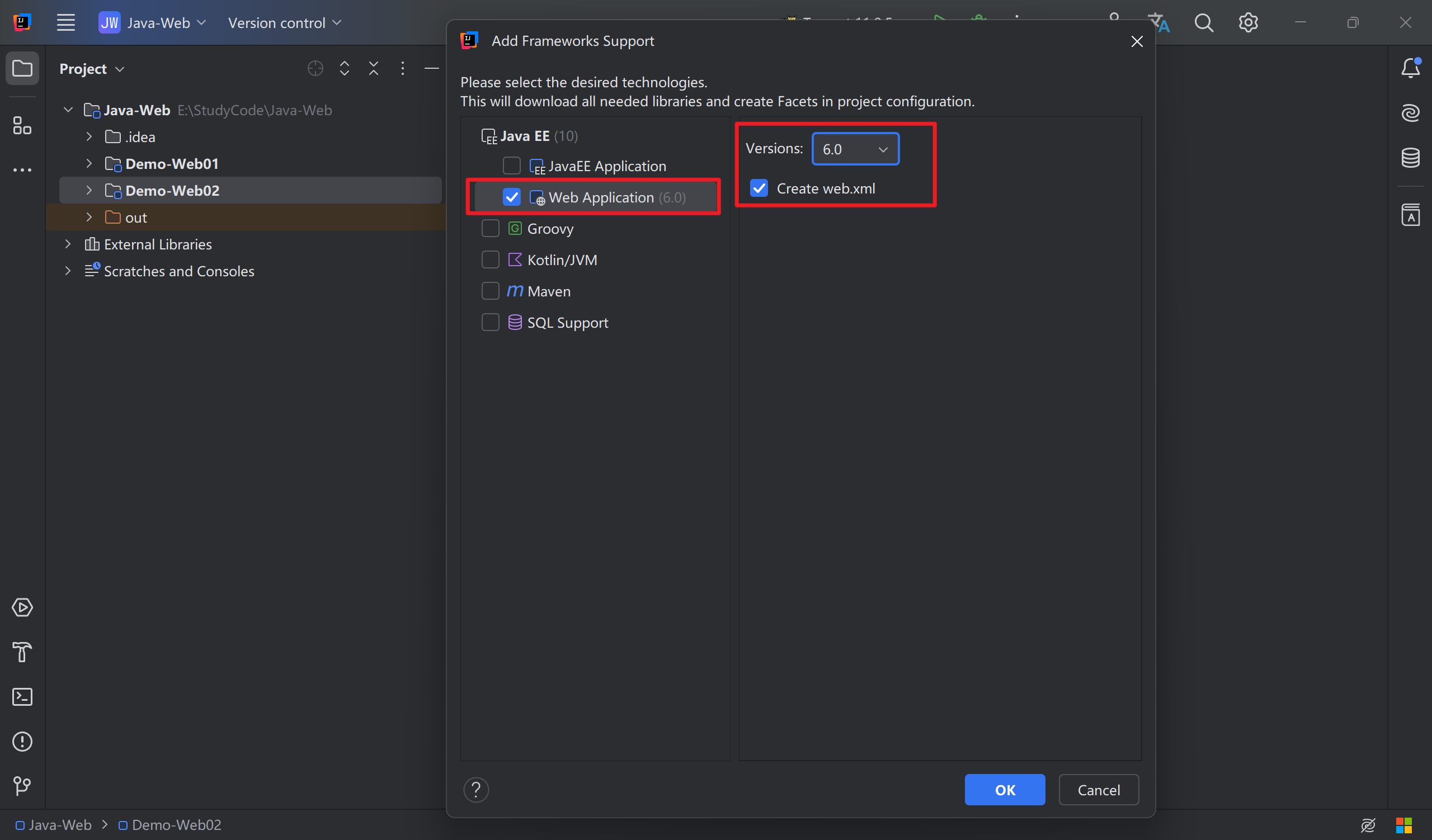The image size is (1432, 840).
Task: Toggle the Create web.xml checkbox
Action: (x=759, y=188)
